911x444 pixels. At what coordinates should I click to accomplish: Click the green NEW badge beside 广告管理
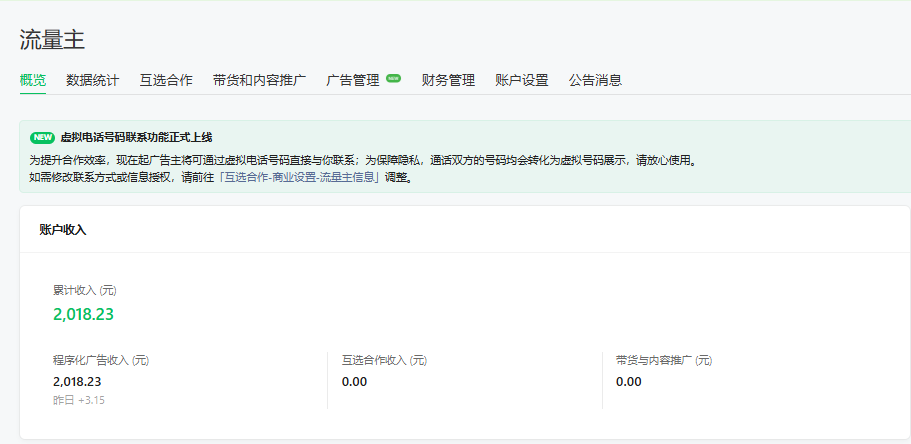393,78
